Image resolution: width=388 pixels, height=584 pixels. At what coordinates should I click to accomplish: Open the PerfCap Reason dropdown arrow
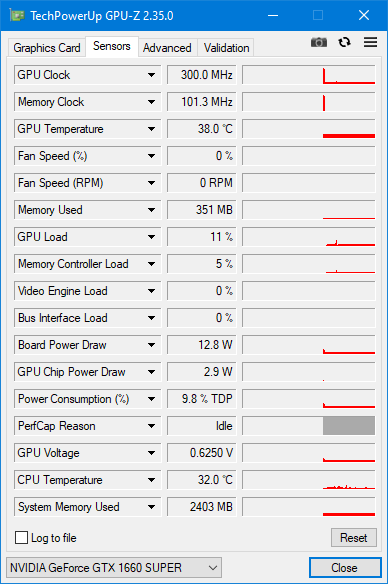point(151,426)
